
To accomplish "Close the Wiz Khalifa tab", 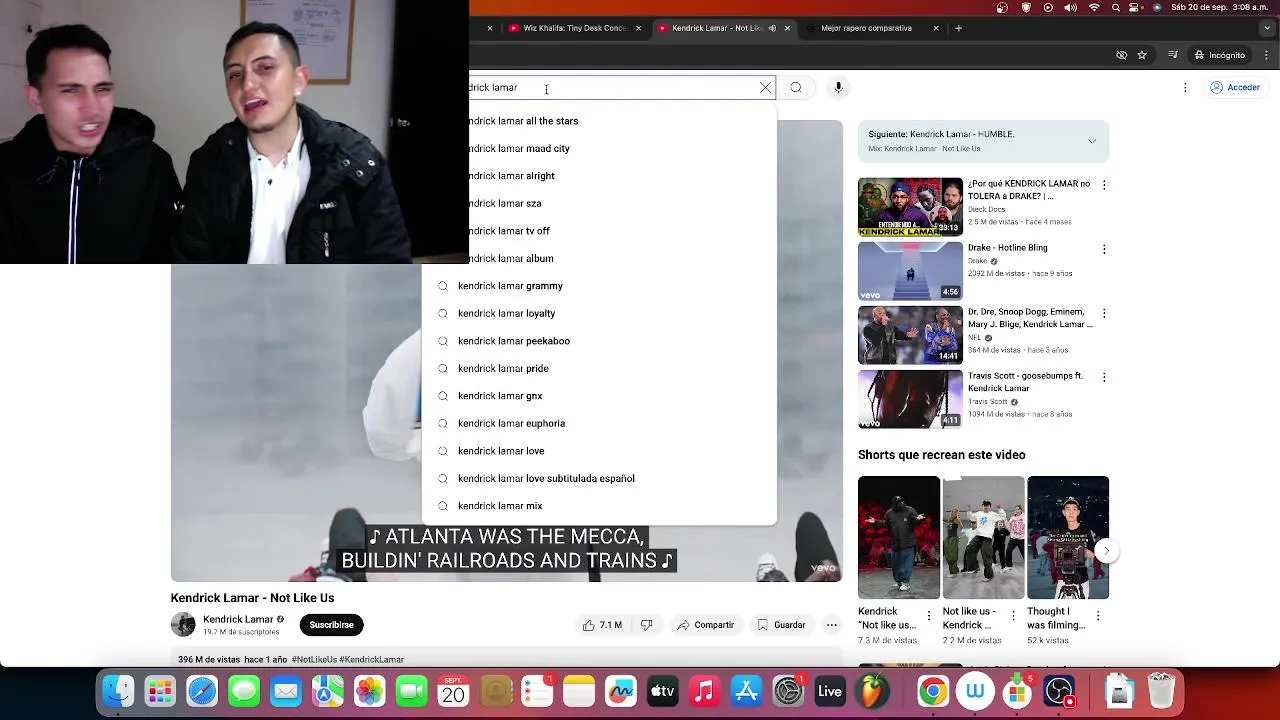I will point(638,28).
